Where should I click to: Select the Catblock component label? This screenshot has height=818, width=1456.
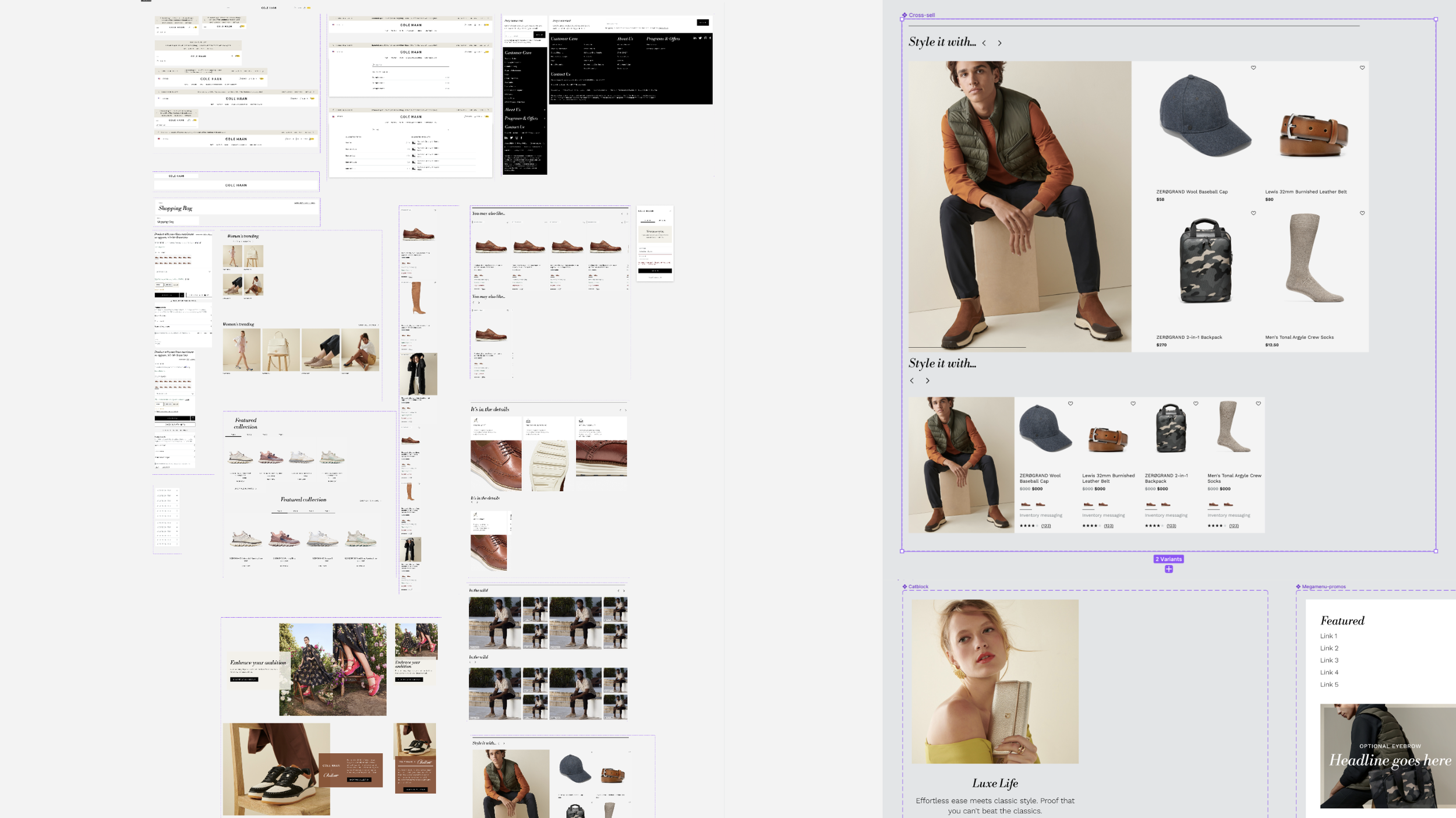(x=918, y=587)
